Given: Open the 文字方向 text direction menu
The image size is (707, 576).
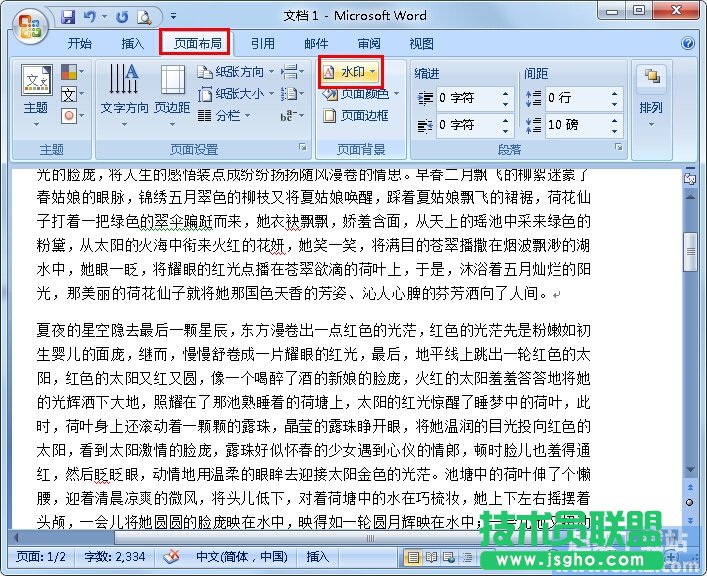Looking at the screenshot, I should coord(124,96).
